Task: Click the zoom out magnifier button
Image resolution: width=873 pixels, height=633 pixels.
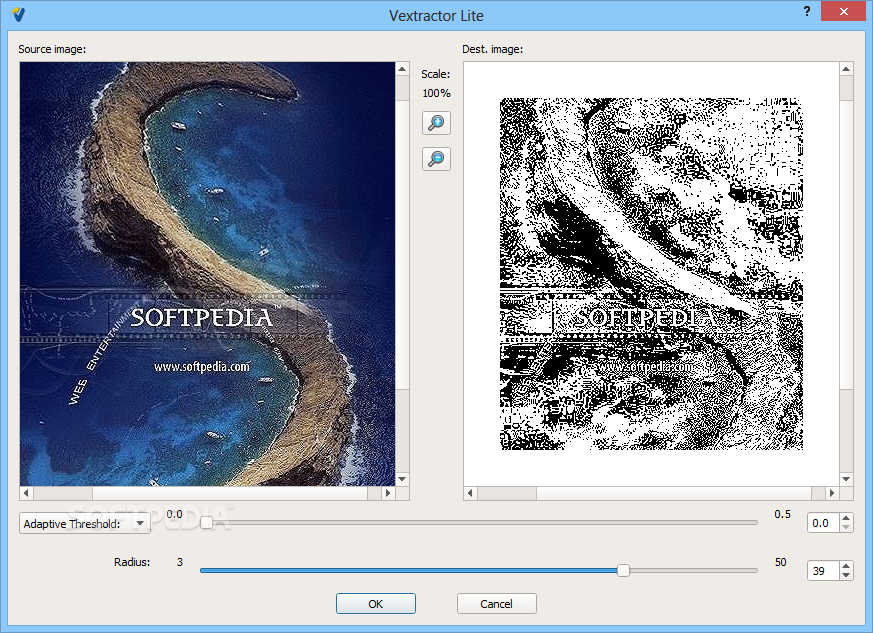Action: tap(436, 159)
